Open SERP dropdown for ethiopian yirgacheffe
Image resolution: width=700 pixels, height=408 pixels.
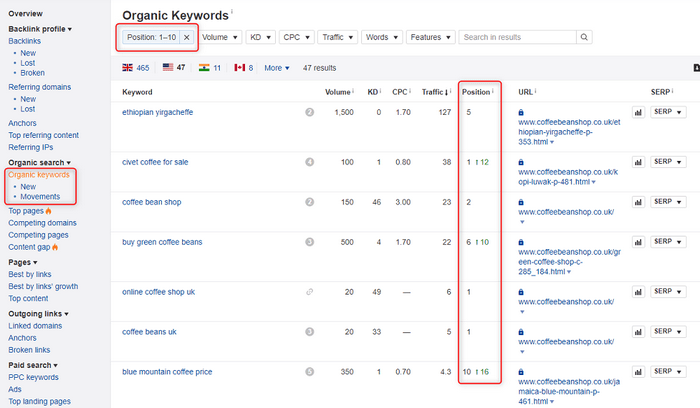tap(668, 112)
